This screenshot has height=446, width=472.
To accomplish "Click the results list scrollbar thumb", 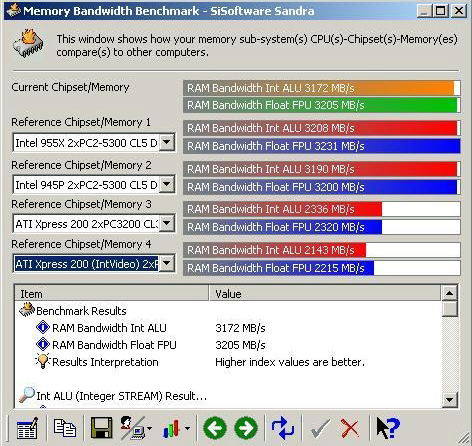I will tap(449, 309).
